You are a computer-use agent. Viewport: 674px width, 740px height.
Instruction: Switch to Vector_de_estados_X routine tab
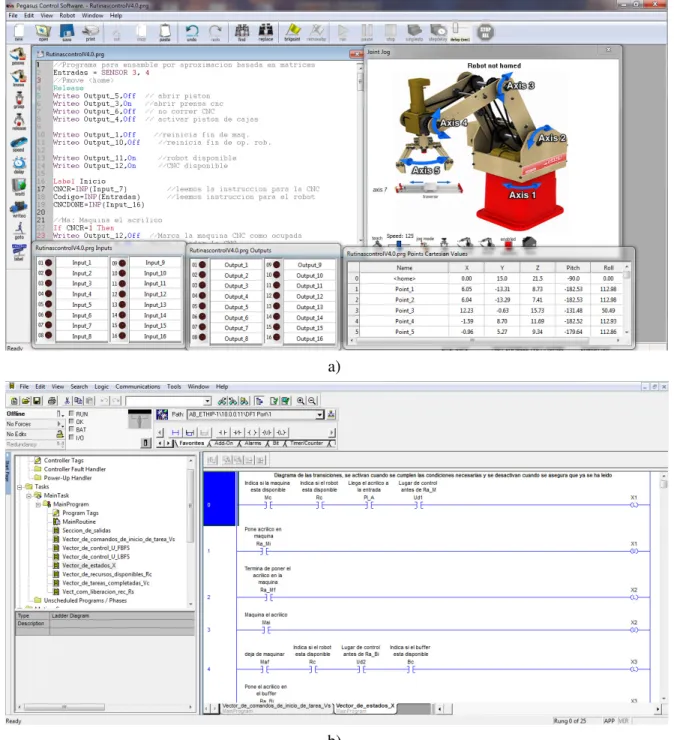point(365,706)
